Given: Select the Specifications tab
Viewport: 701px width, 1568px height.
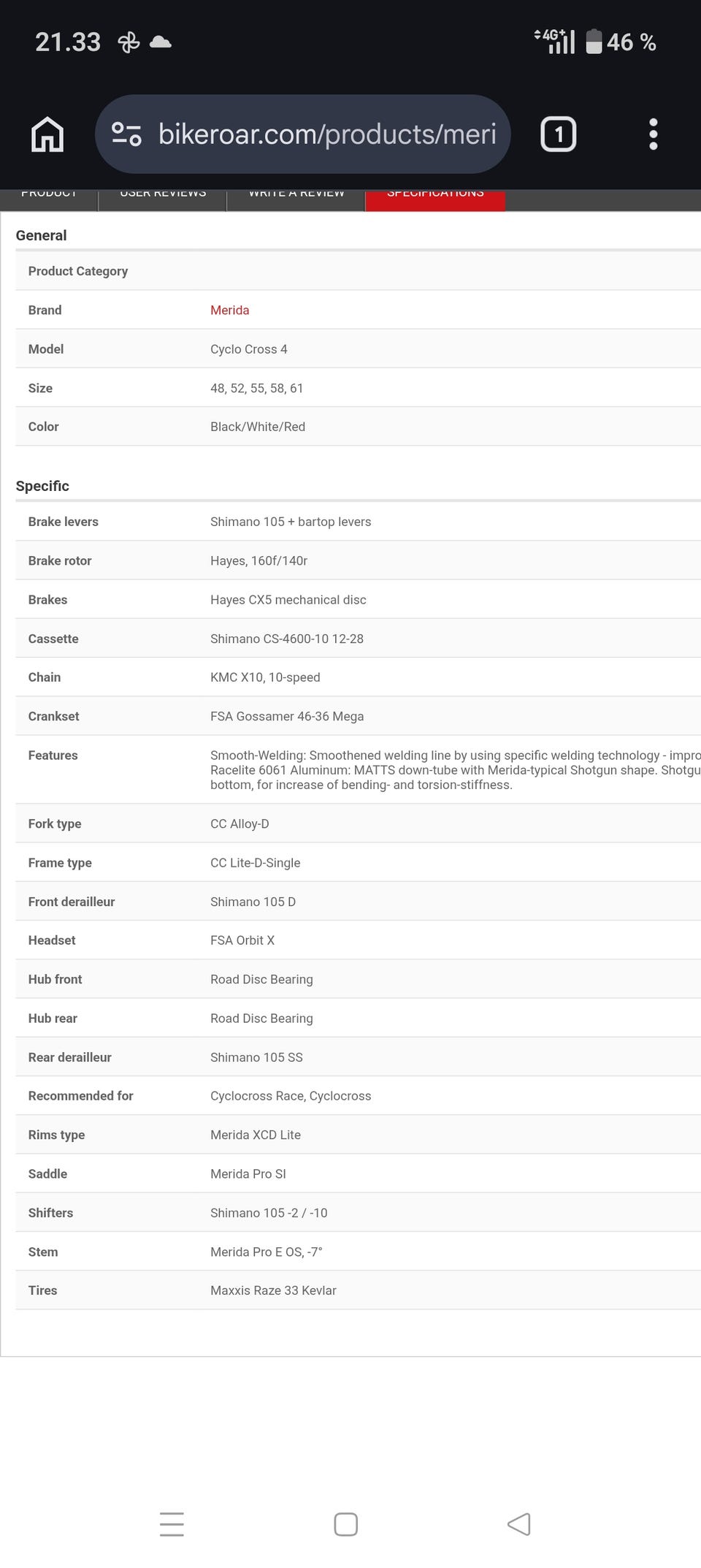Looking at the screenshot, I should click(435, 197).
